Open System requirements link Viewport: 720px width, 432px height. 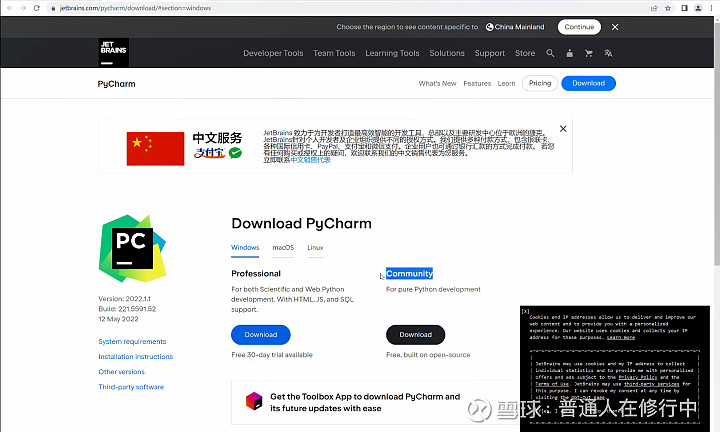pos(132,342)
